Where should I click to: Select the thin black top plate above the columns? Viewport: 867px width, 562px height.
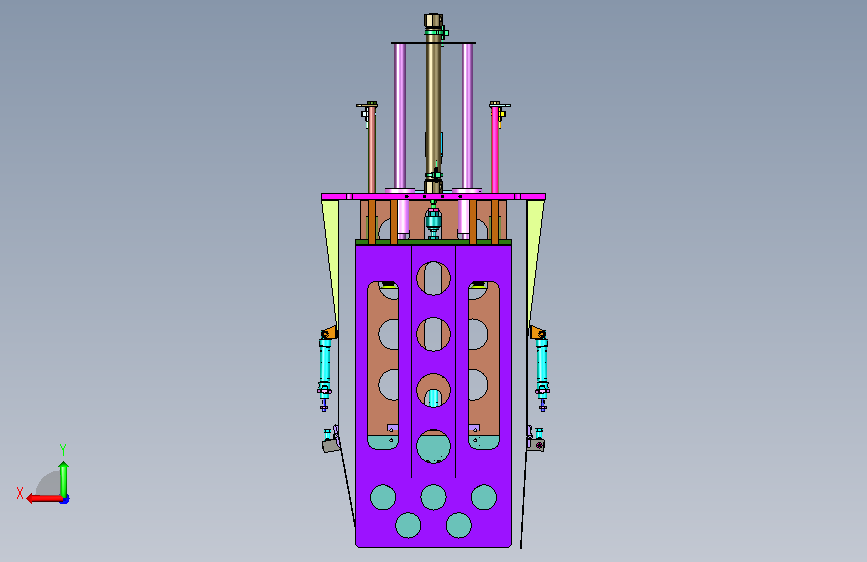434,43
